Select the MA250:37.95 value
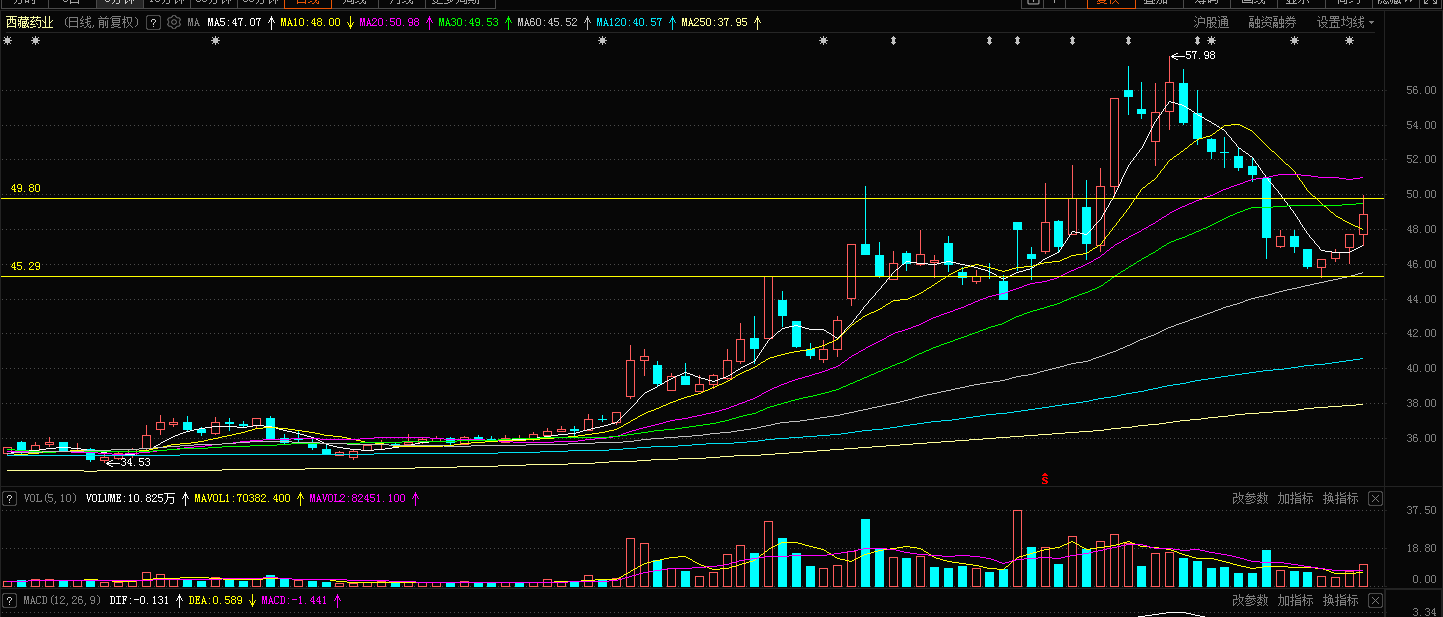Viewport: 1443px width, 617px height. click(714, 22)
